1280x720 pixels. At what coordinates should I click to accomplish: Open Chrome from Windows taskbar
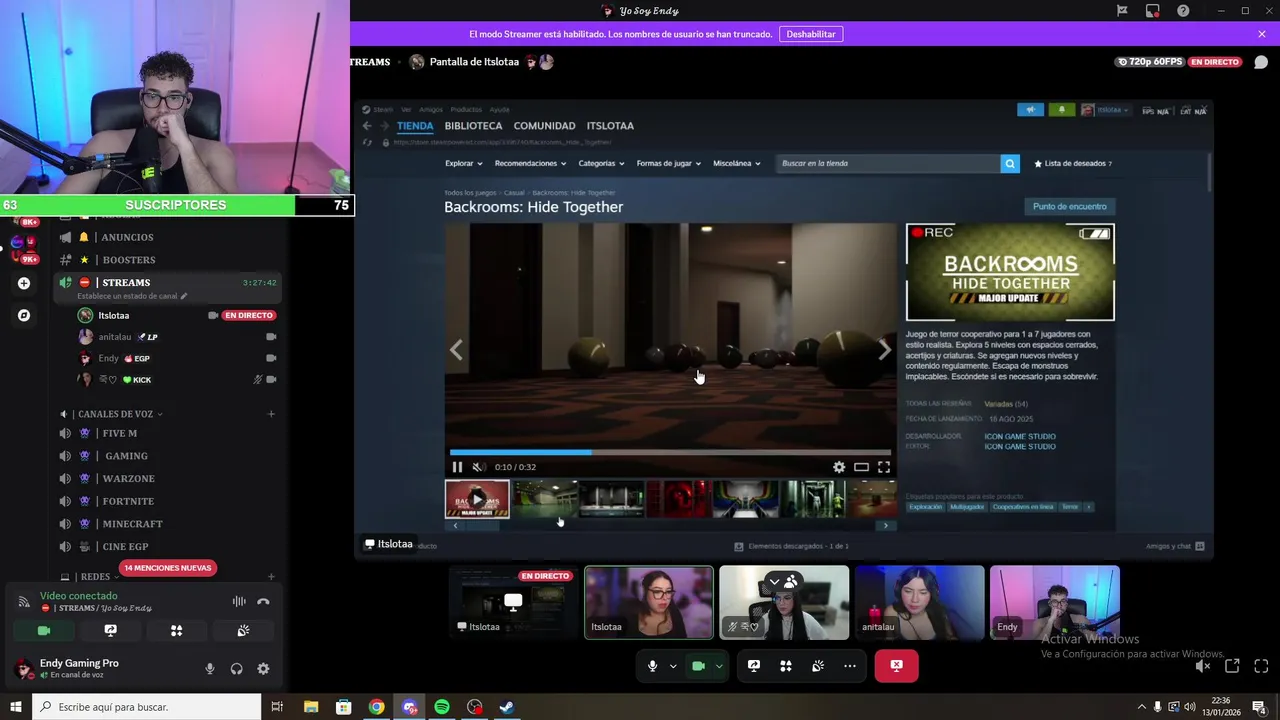point(376,707)
